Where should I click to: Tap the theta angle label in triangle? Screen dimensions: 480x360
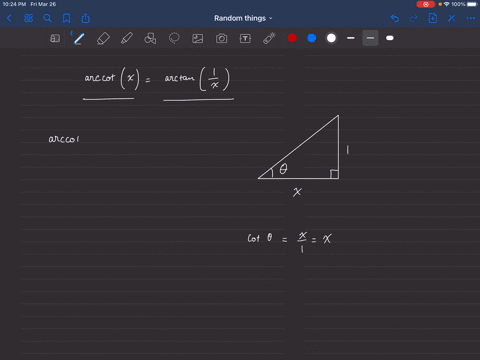click(283, 169)
